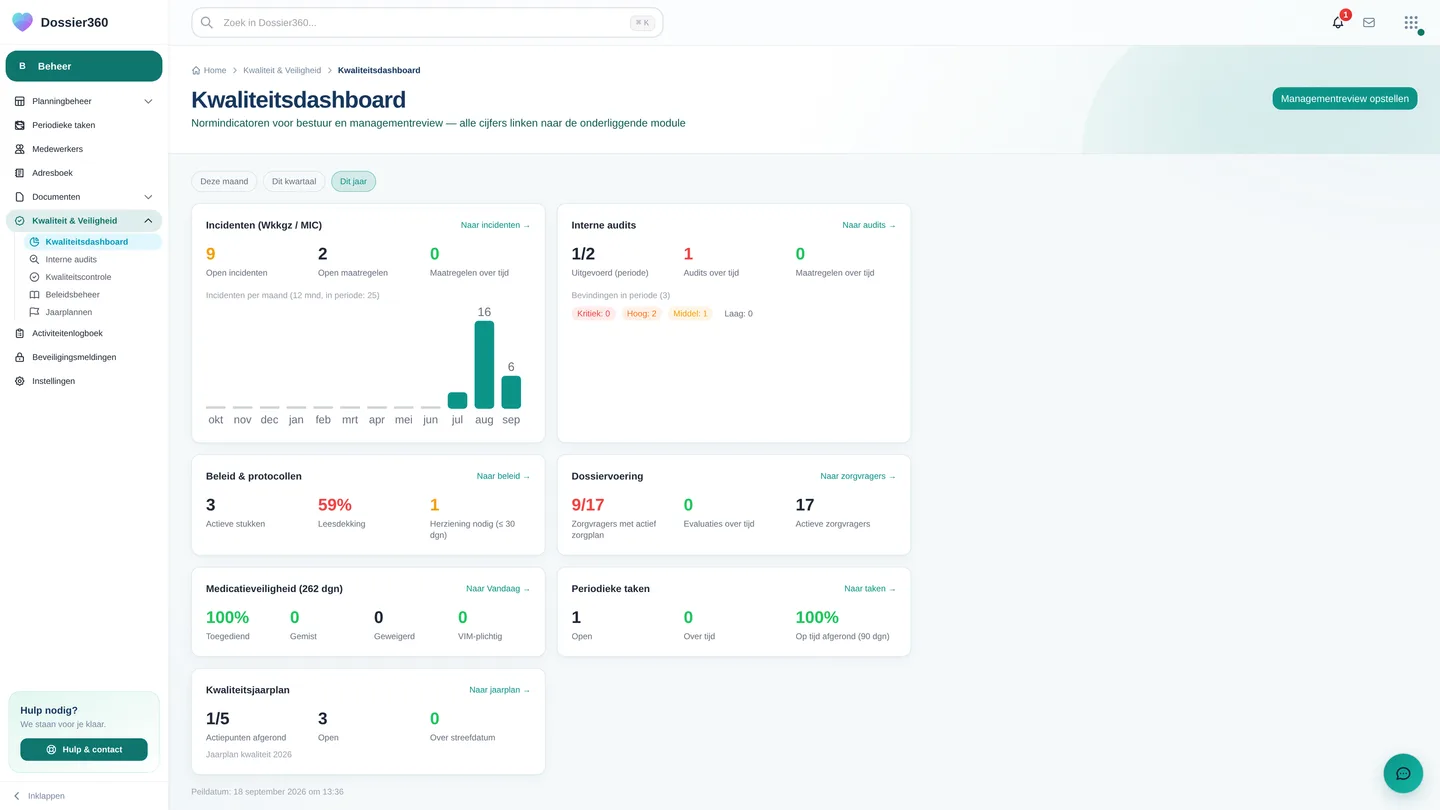Click the Activiteitenlogboek clipboard icon
Screen dimensions: 1440x810
coord(20,333)
